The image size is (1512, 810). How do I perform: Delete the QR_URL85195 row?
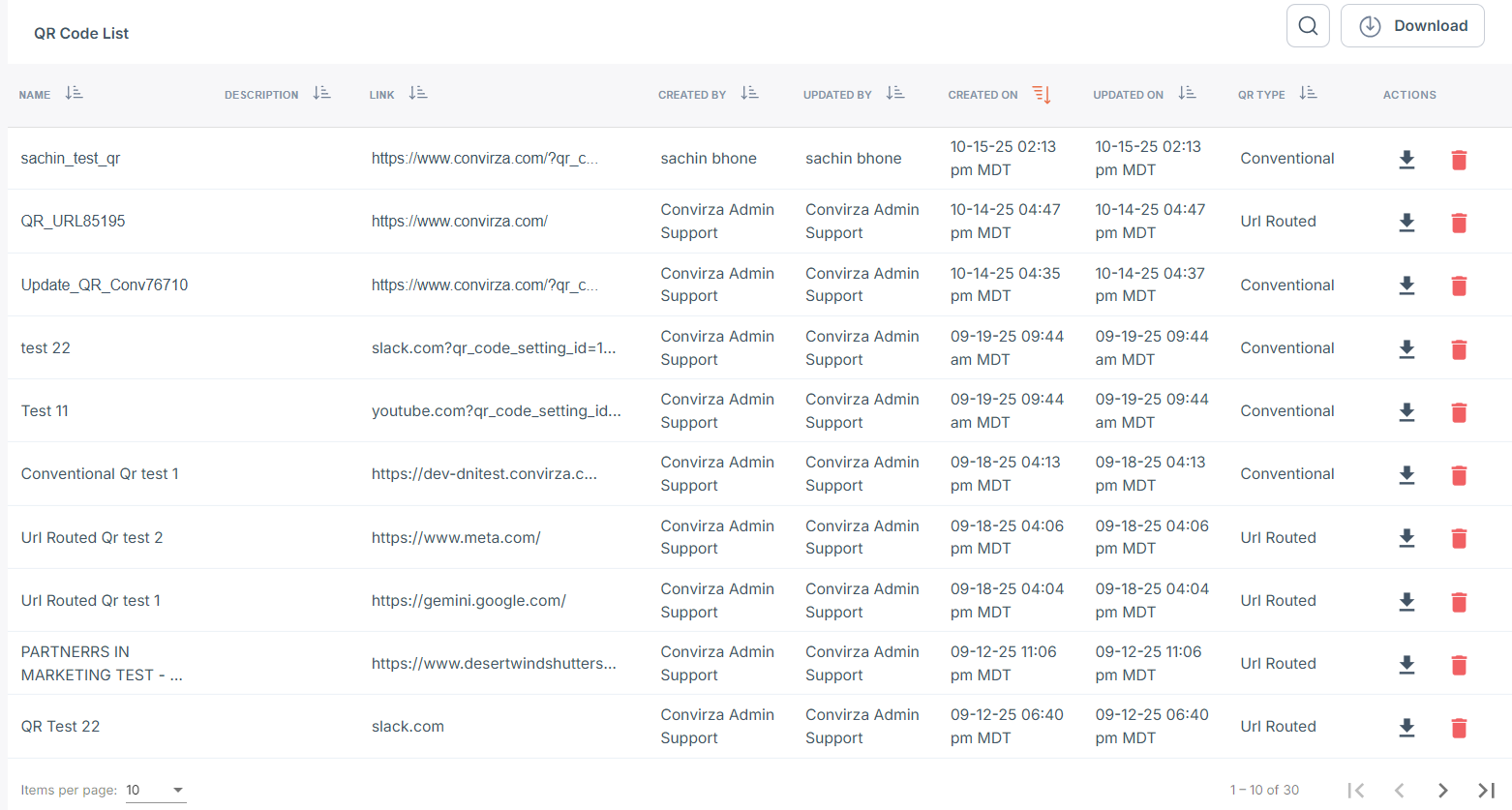click(1459, 223)
